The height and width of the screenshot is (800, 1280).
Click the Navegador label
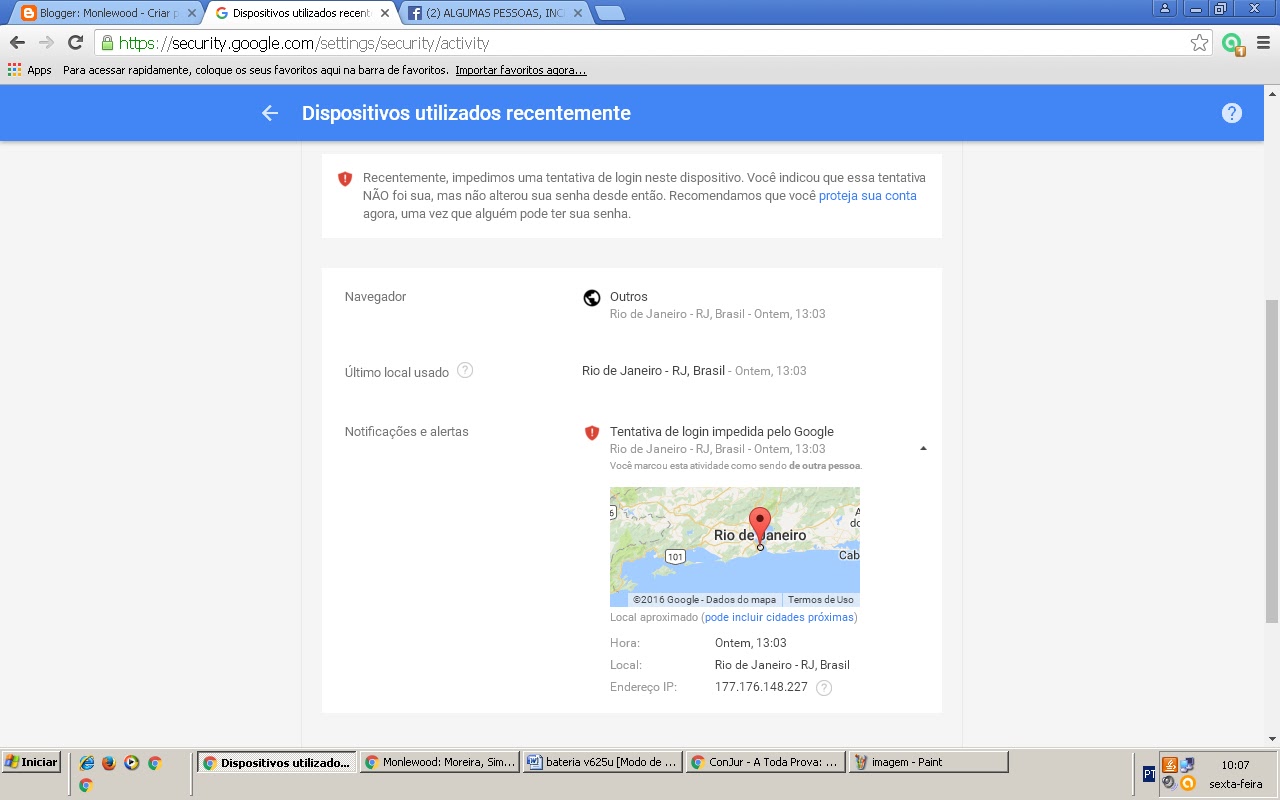(375, 297)
